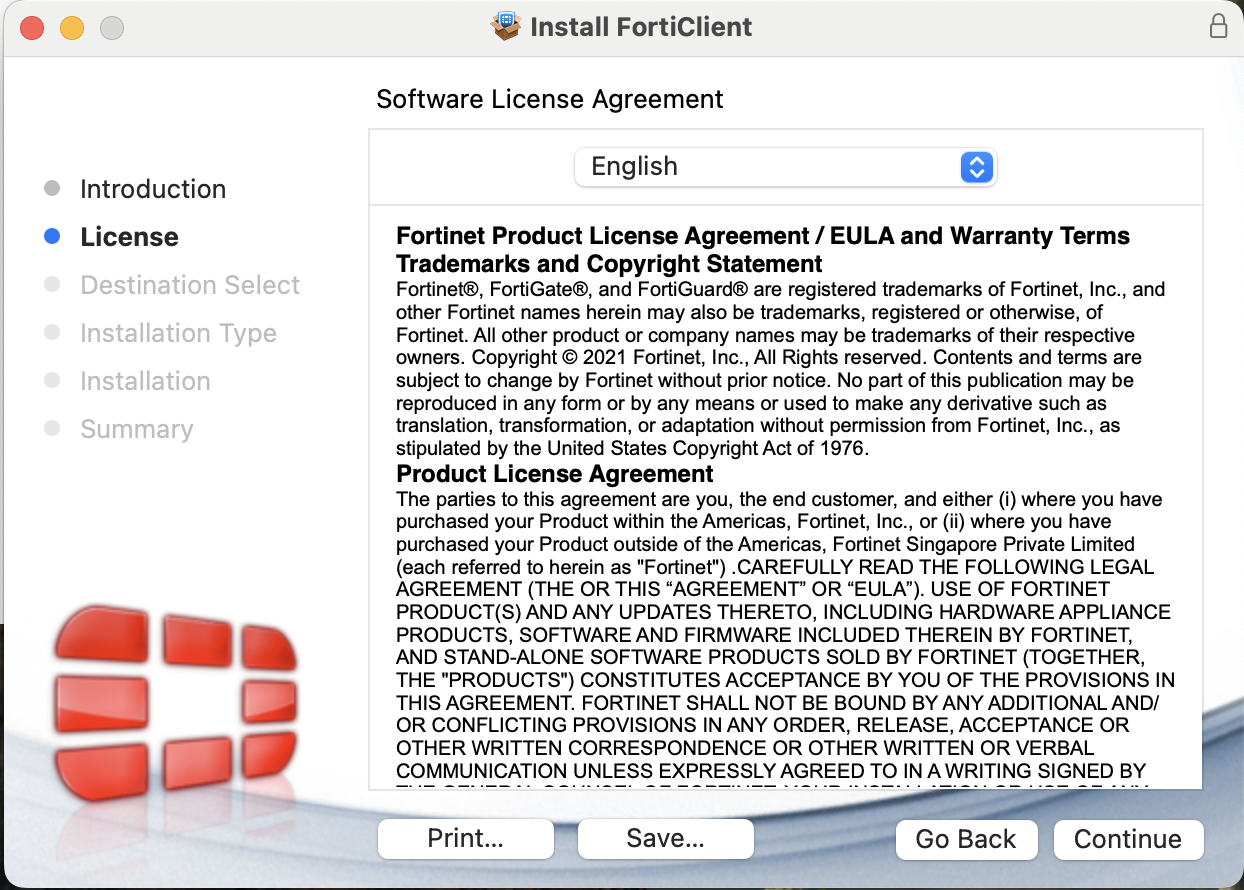Click the "Install FortiClient" window title
This screenshot has width=1244, height=890.
641,26
